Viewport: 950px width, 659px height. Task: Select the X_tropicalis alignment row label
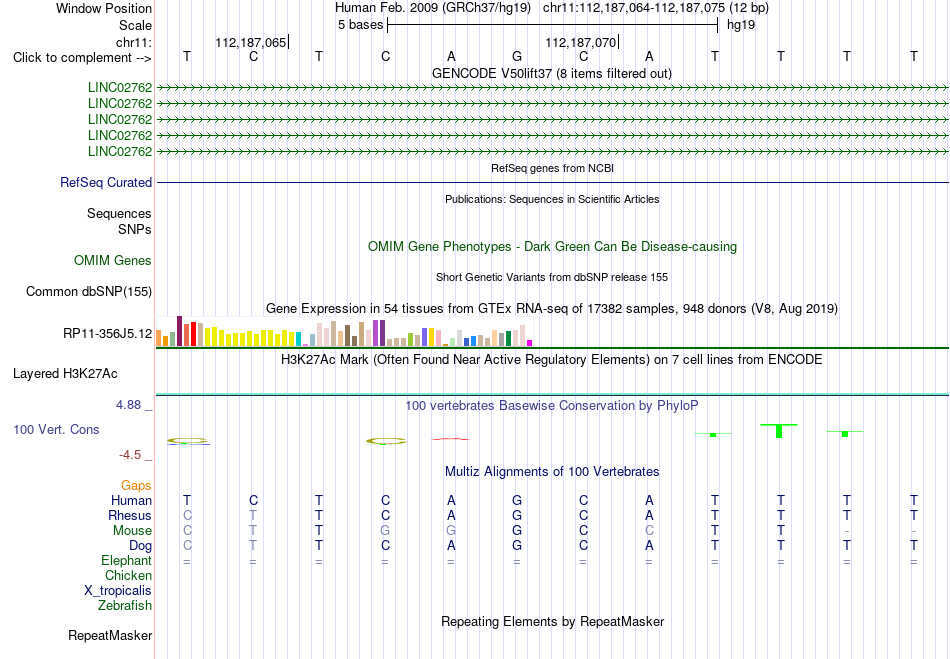point(118,591)
